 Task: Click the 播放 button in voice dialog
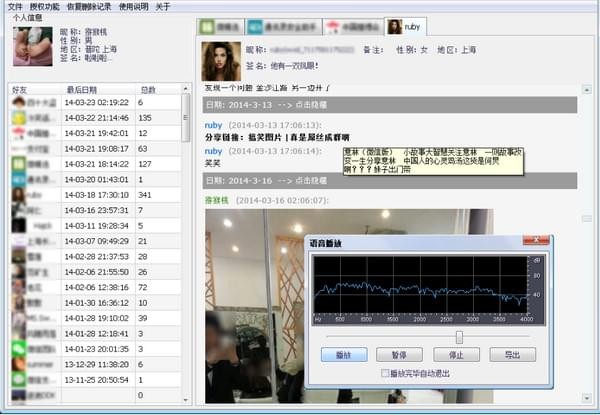coord(344,355)
